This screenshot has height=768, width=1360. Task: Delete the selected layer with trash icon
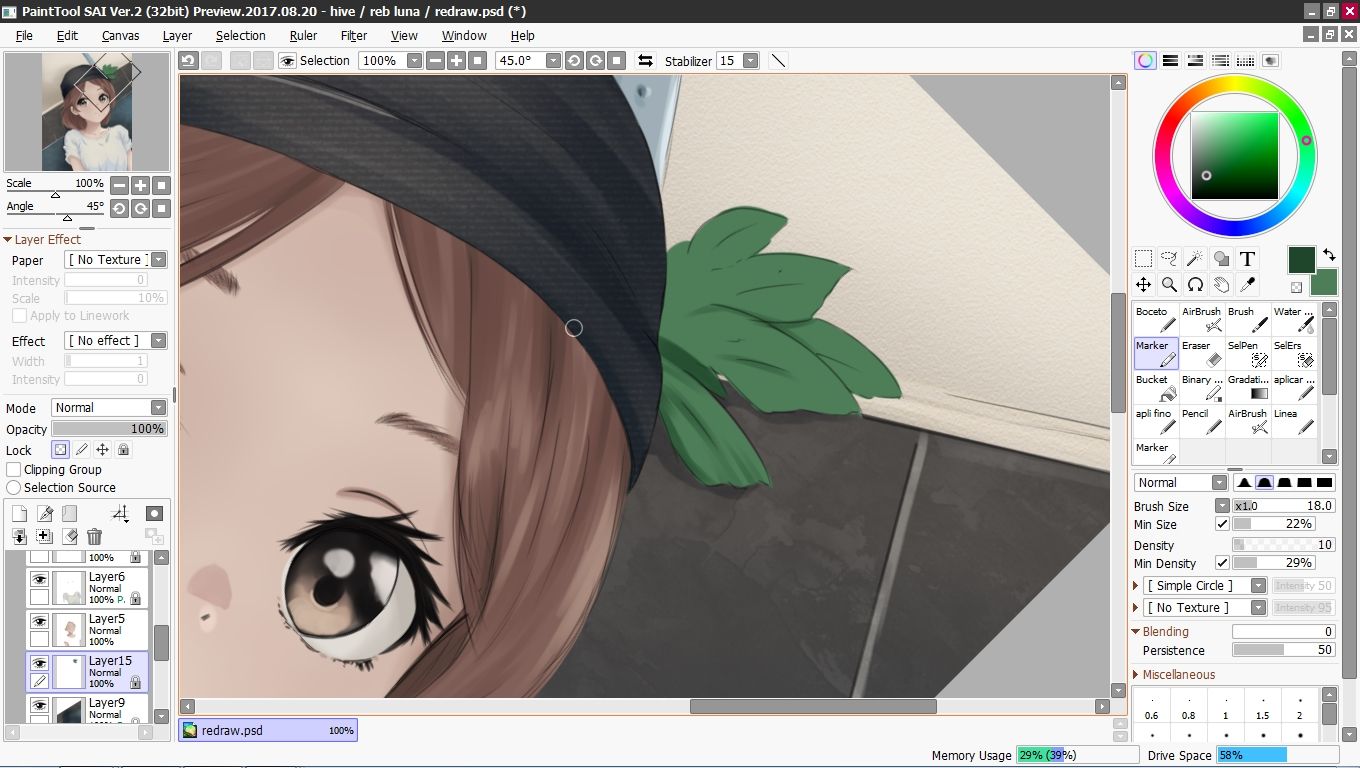coord(94,537)
